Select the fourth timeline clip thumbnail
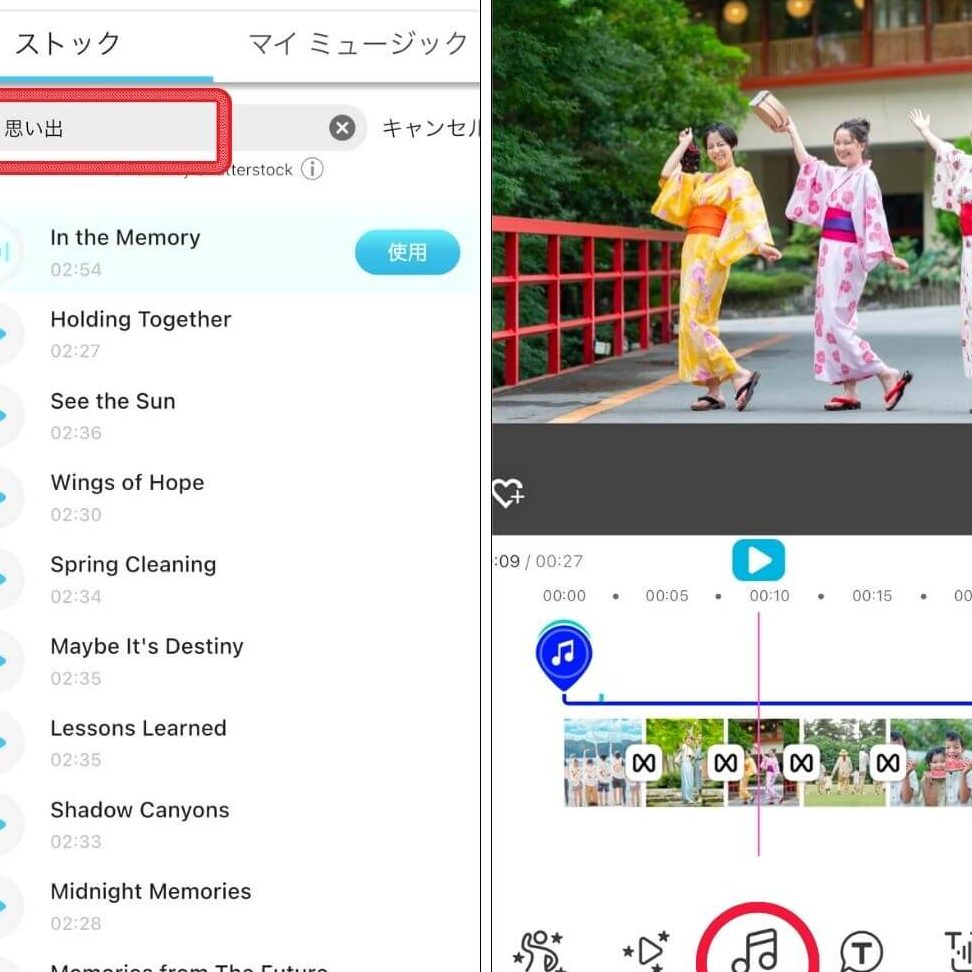The height and width of the screenshot is (972, 972). click(x=846, y=762)
